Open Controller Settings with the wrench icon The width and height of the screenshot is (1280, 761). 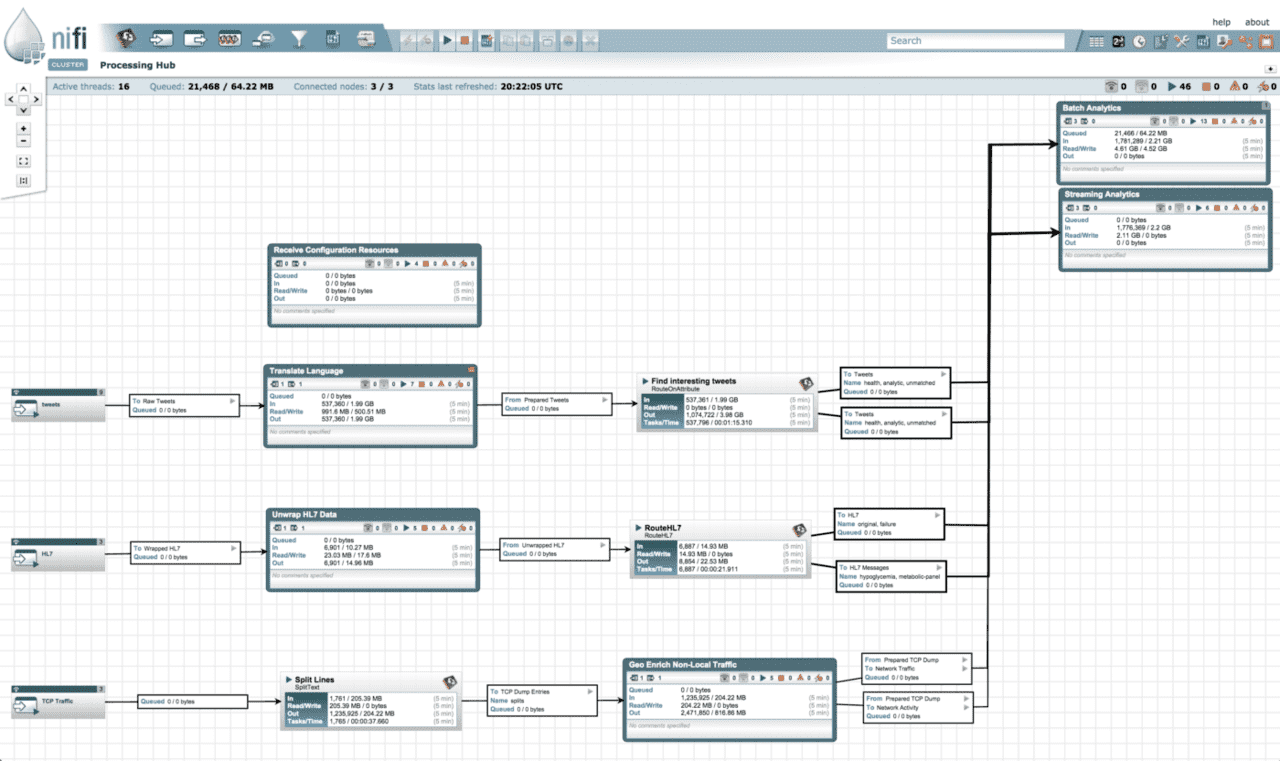[x=1182, y=41]
